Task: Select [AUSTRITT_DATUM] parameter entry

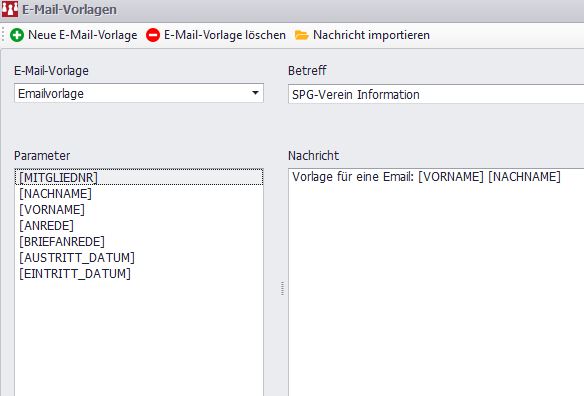Action: pos(77,257)
